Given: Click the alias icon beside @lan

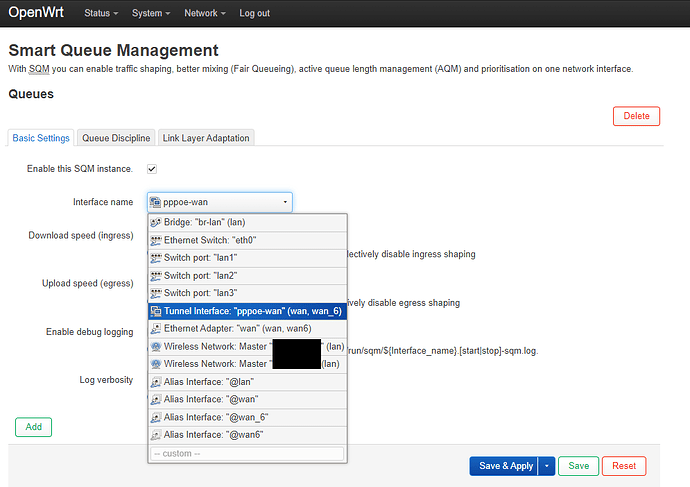Looking at the screenshot, I should [x=155, y=382].
